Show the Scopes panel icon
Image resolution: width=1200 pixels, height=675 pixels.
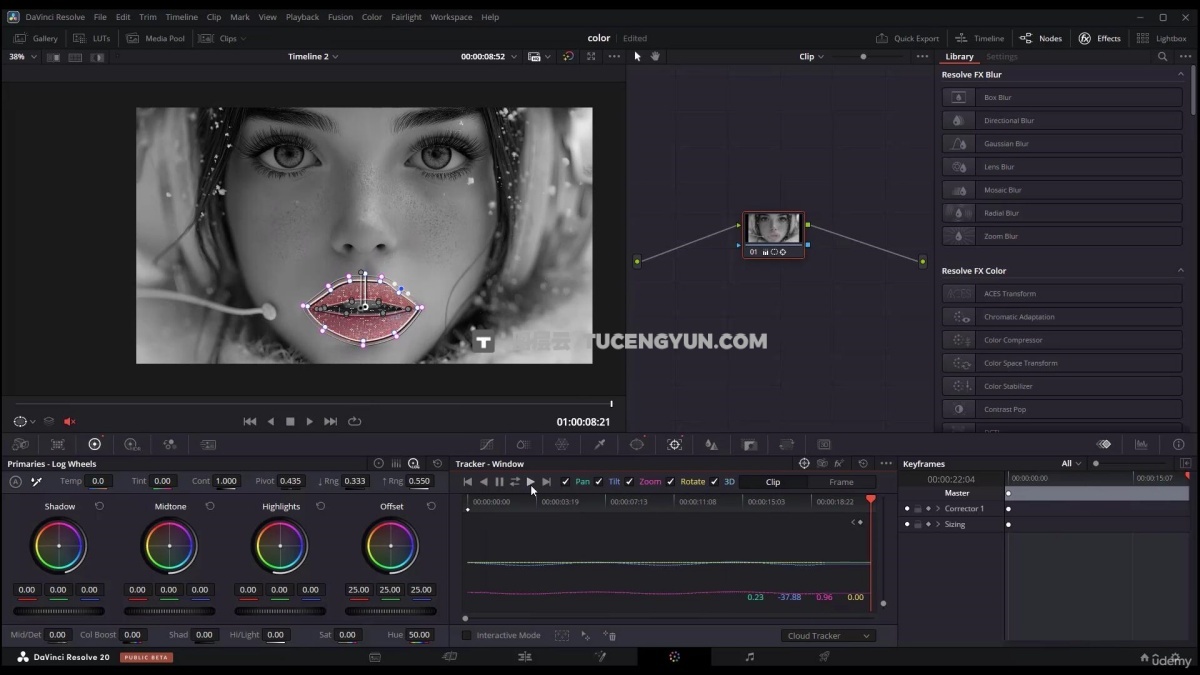coord(1141,444)
